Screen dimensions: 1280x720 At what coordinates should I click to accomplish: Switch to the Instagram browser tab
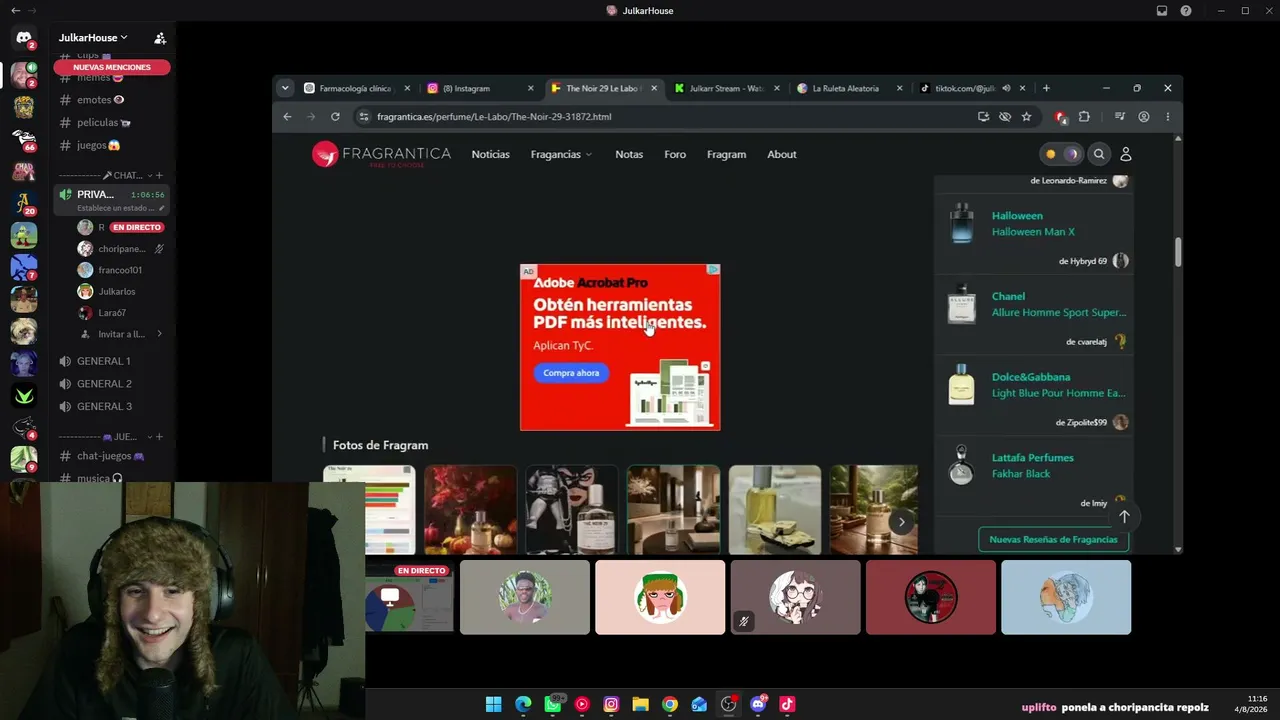(478, 88)
